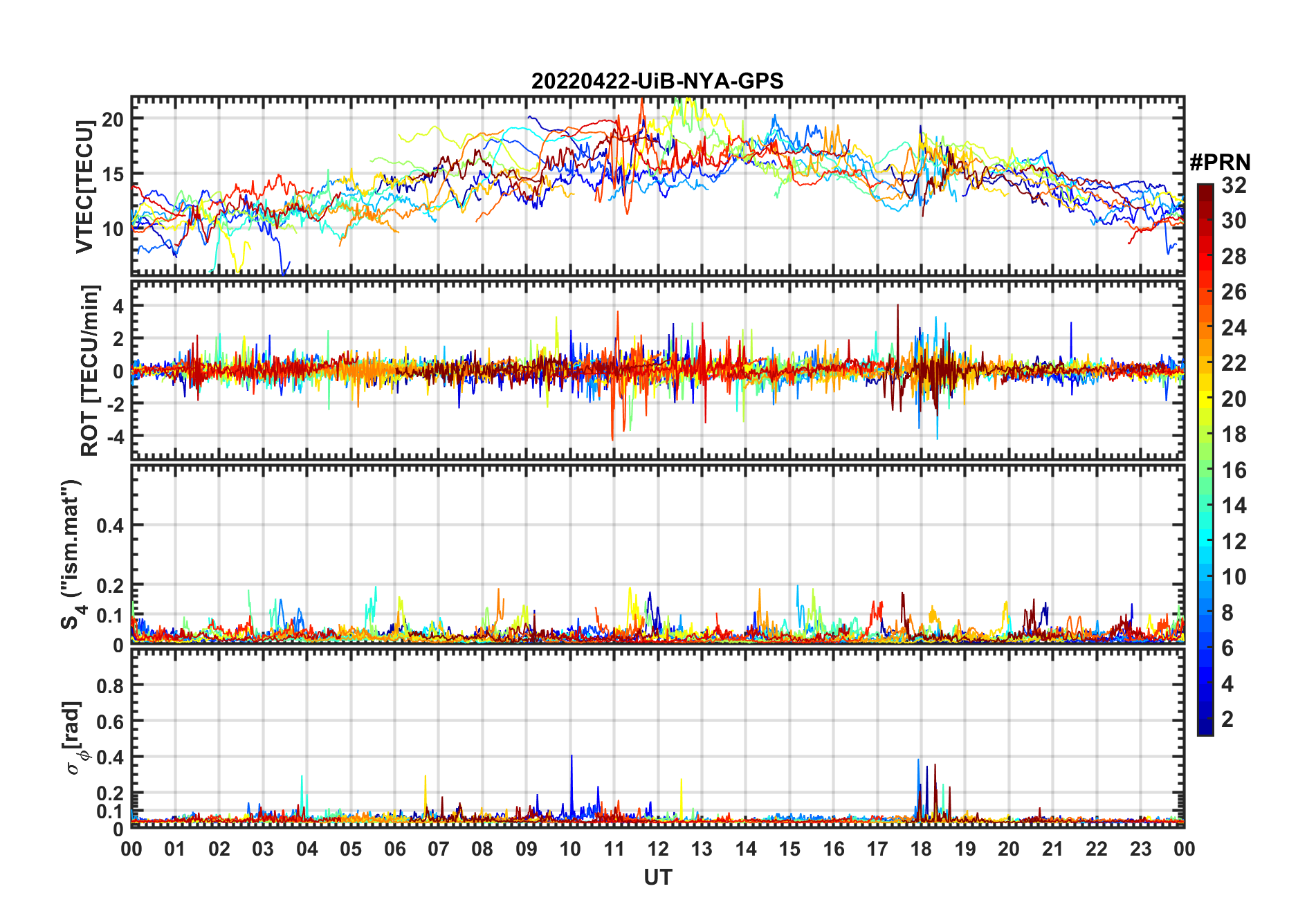The width and height of the screenshot is (1316, 920).
Task: Click UT axis tick label 03
Action: (263, 849)
